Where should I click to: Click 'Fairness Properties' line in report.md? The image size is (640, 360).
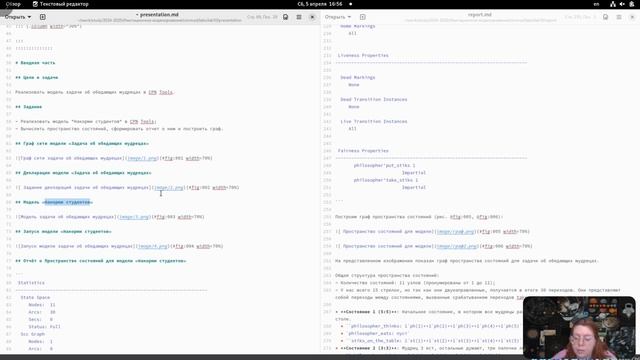(363, 151)
